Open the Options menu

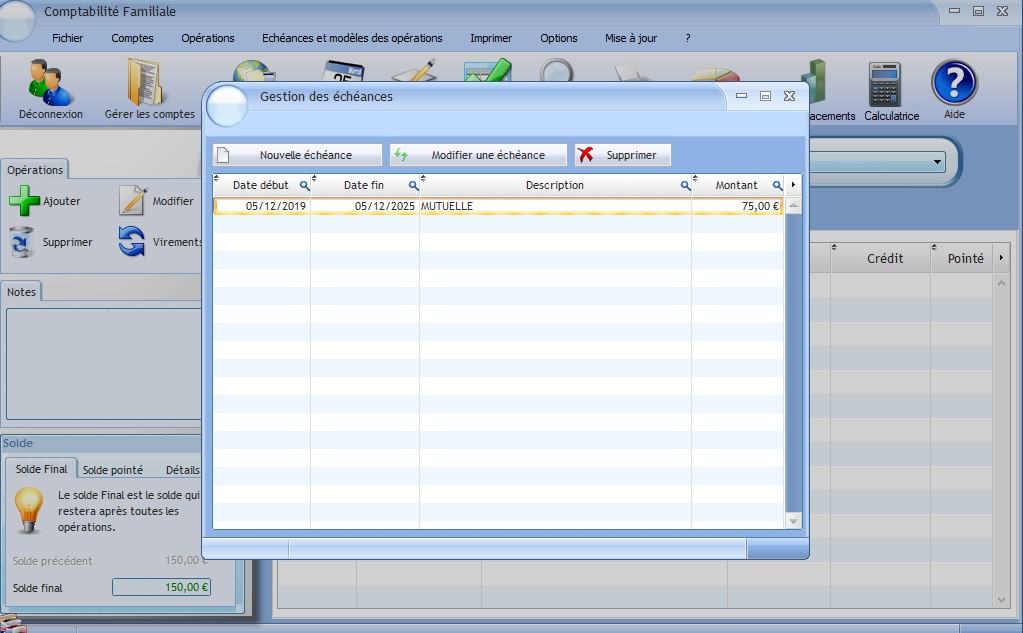coord(558,38)
